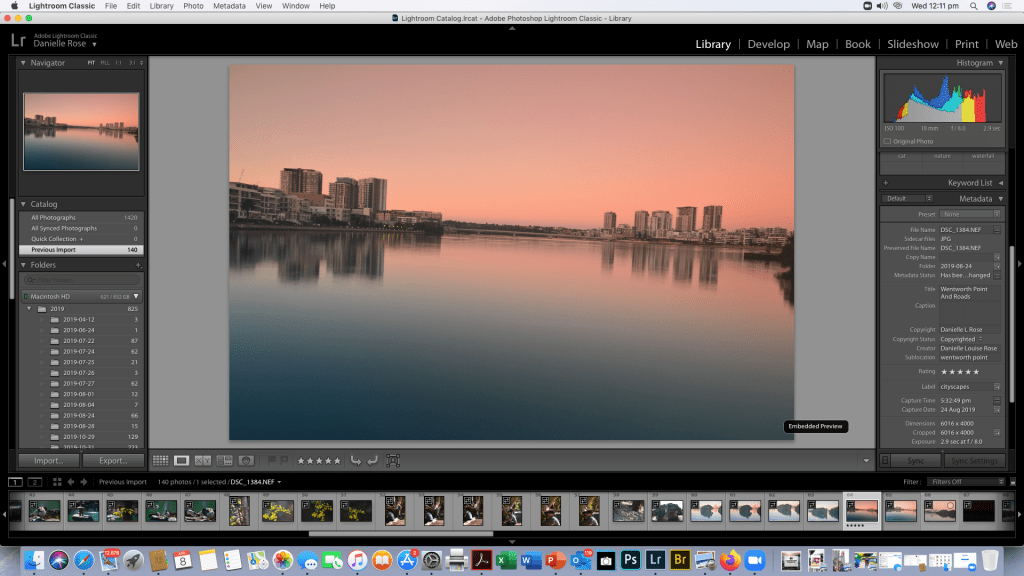Image resolution: width=1024 pixels, height=576 pixels.
Task: Rotate photo counter-clockwise icon
Action: [x=354, y=461]
